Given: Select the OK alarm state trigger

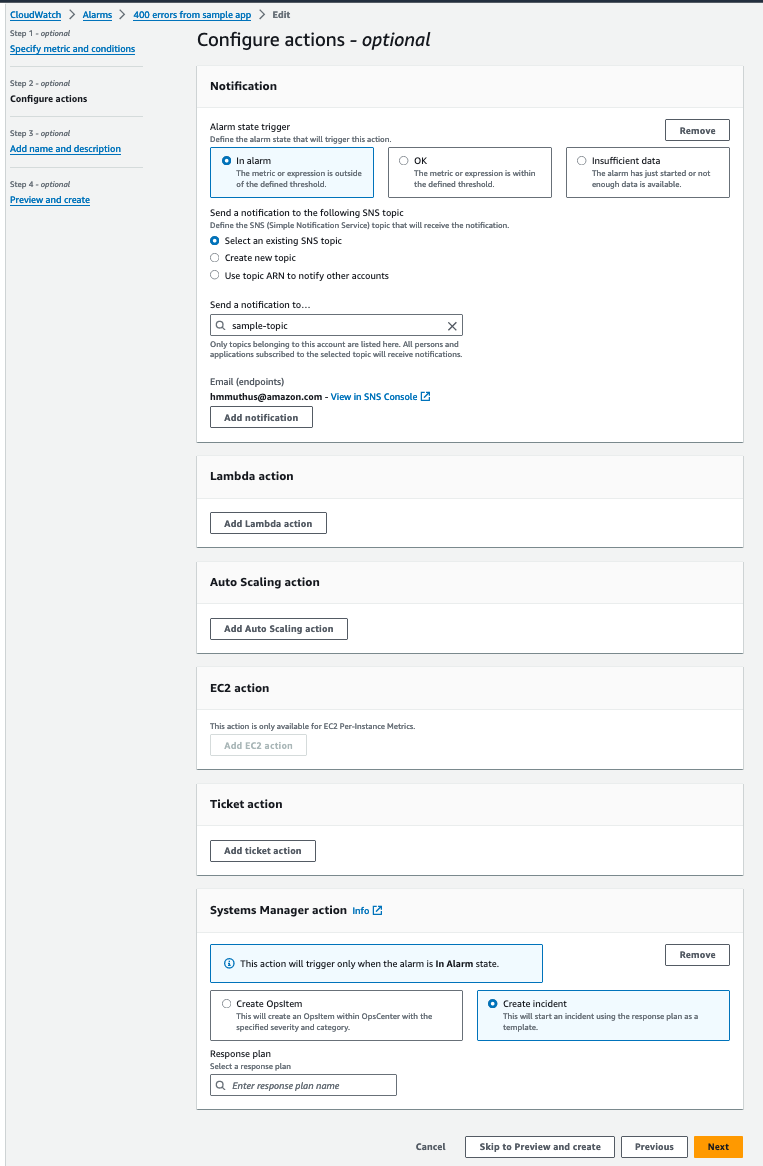Looking at the screenshot, I should pos(404,160).
